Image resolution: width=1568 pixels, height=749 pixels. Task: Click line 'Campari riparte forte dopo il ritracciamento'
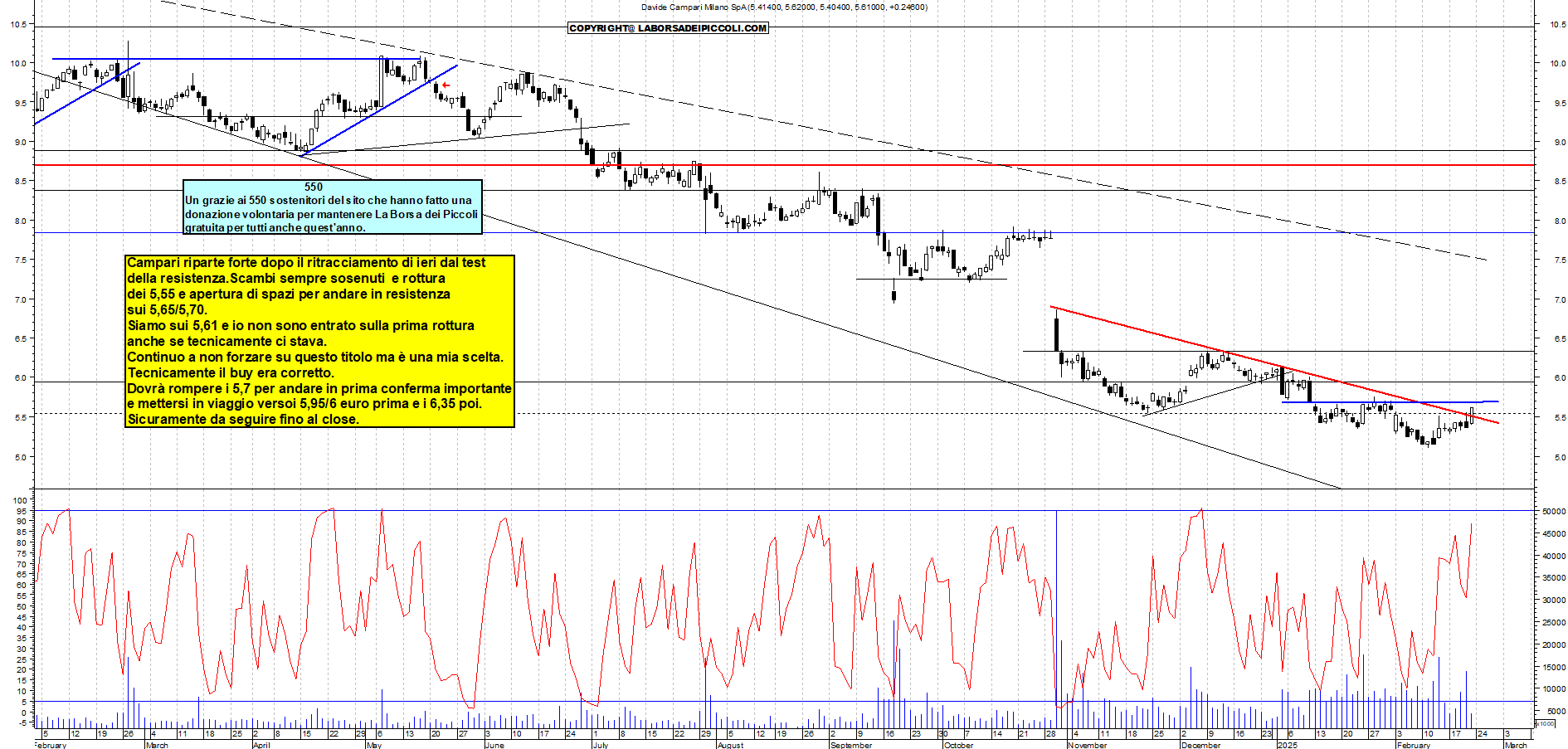point(306,263)
